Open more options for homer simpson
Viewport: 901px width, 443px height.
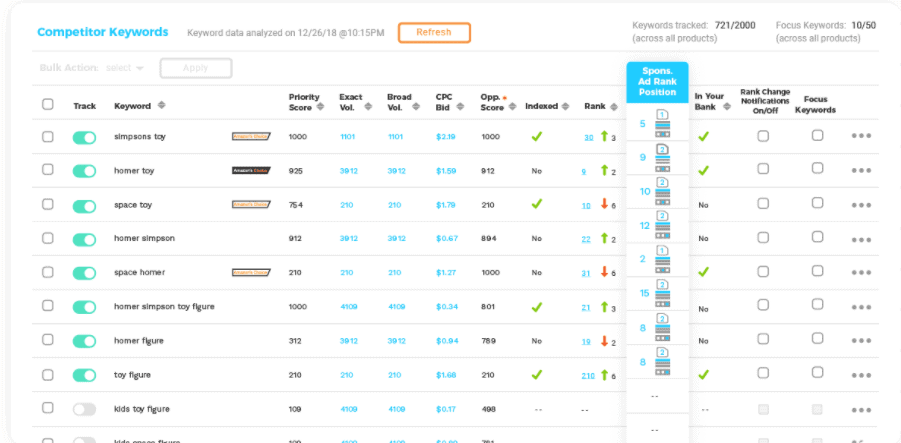861,240
